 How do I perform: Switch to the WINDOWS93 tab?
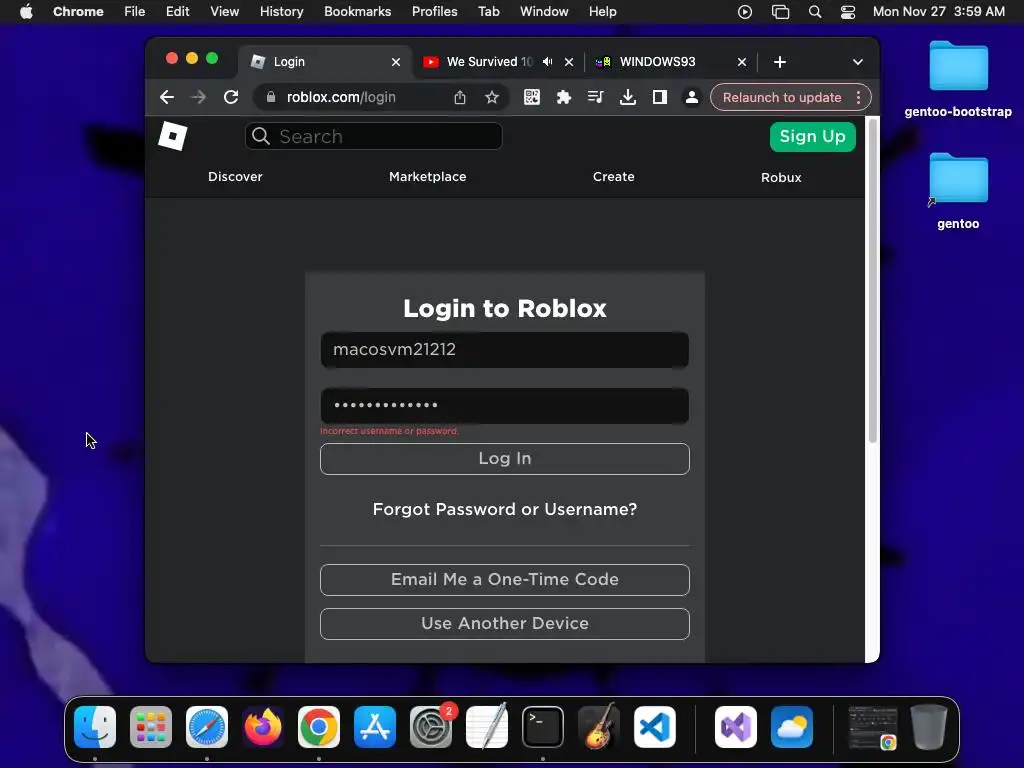coord(657,61)
